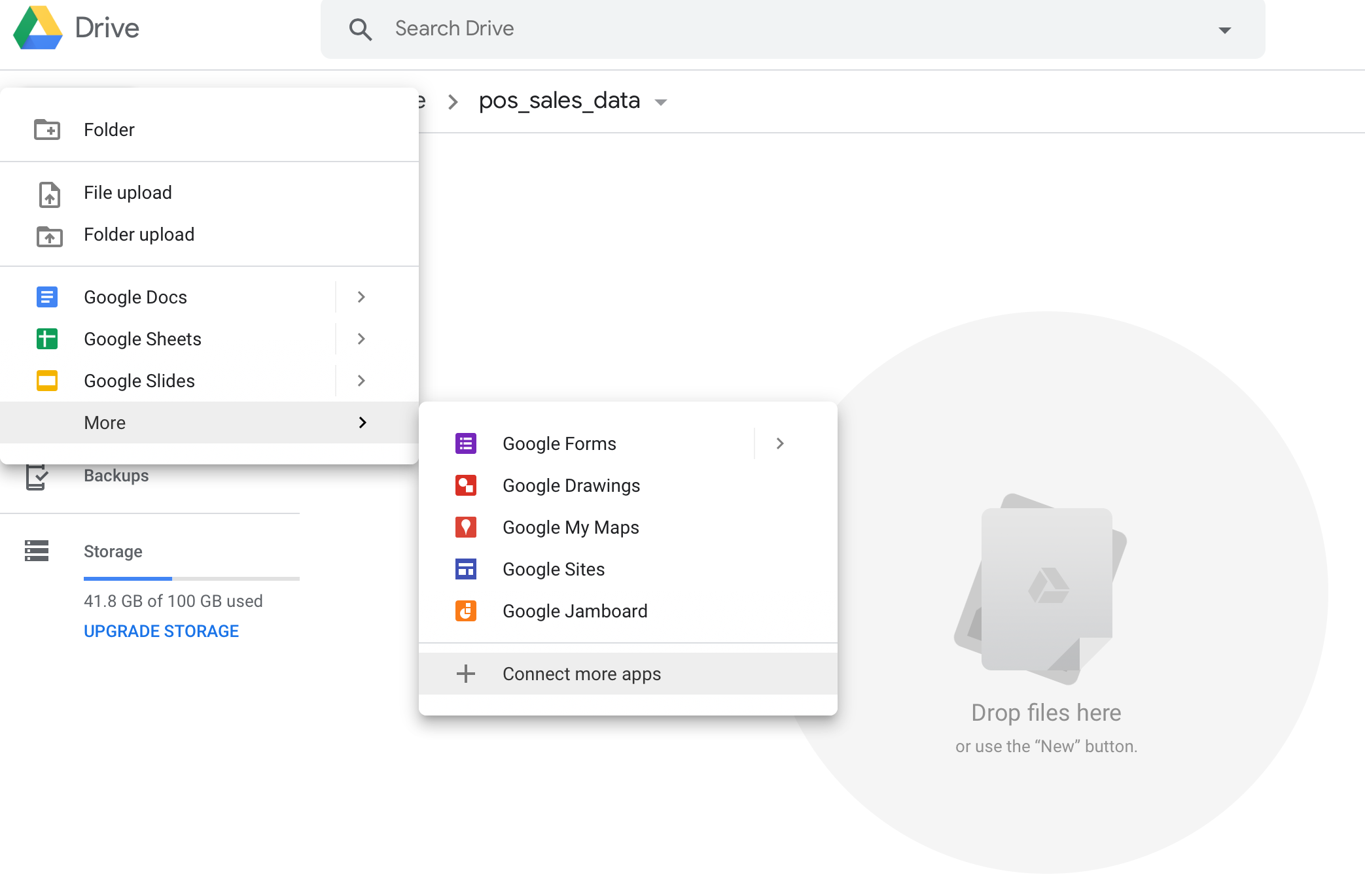Click the 41.8 GB of 100 GB used text
Viewport: 1365px width, 896px height.
tap(173, 601)
